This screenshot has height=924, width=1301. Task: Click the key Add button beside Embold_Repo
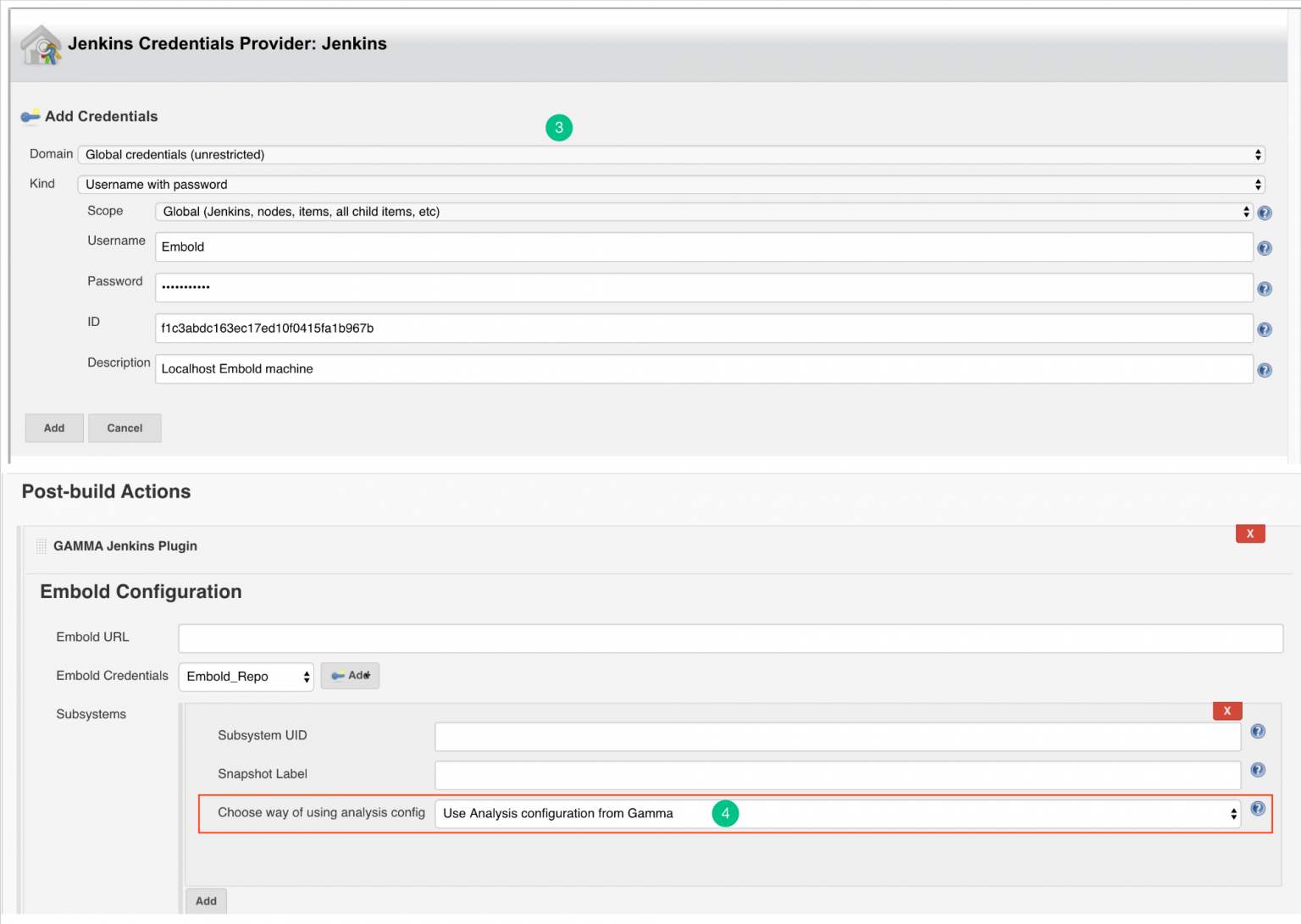tap(350, 675)
